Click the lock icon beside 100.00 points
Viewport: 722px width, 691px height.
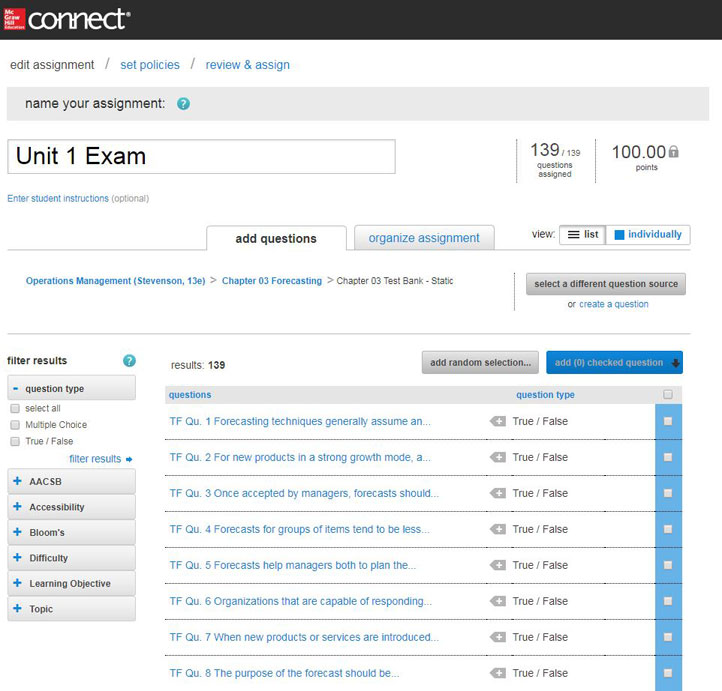674,152
